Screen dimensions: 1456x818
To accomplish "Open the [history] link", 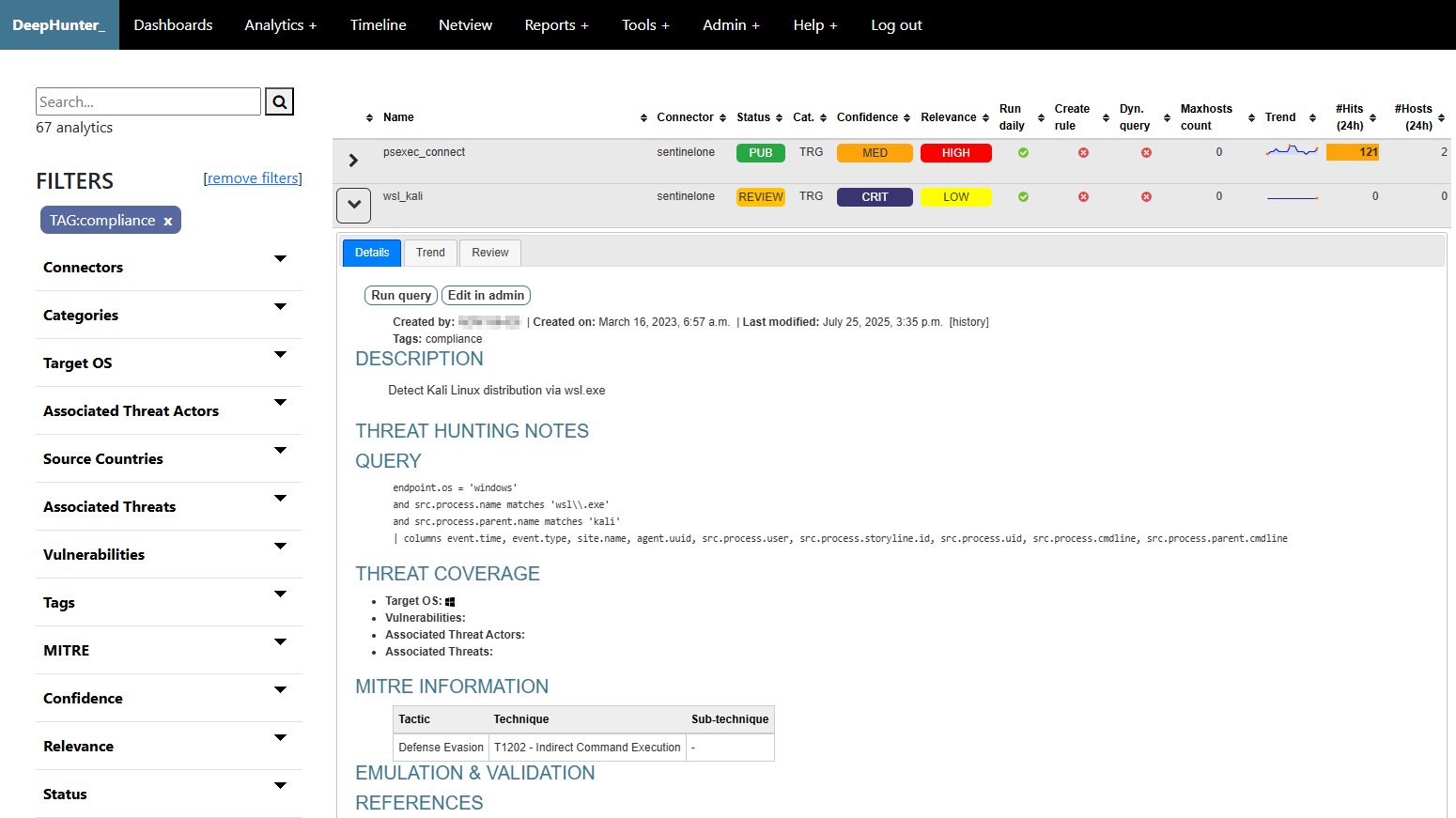I will [x=968, y=322].
